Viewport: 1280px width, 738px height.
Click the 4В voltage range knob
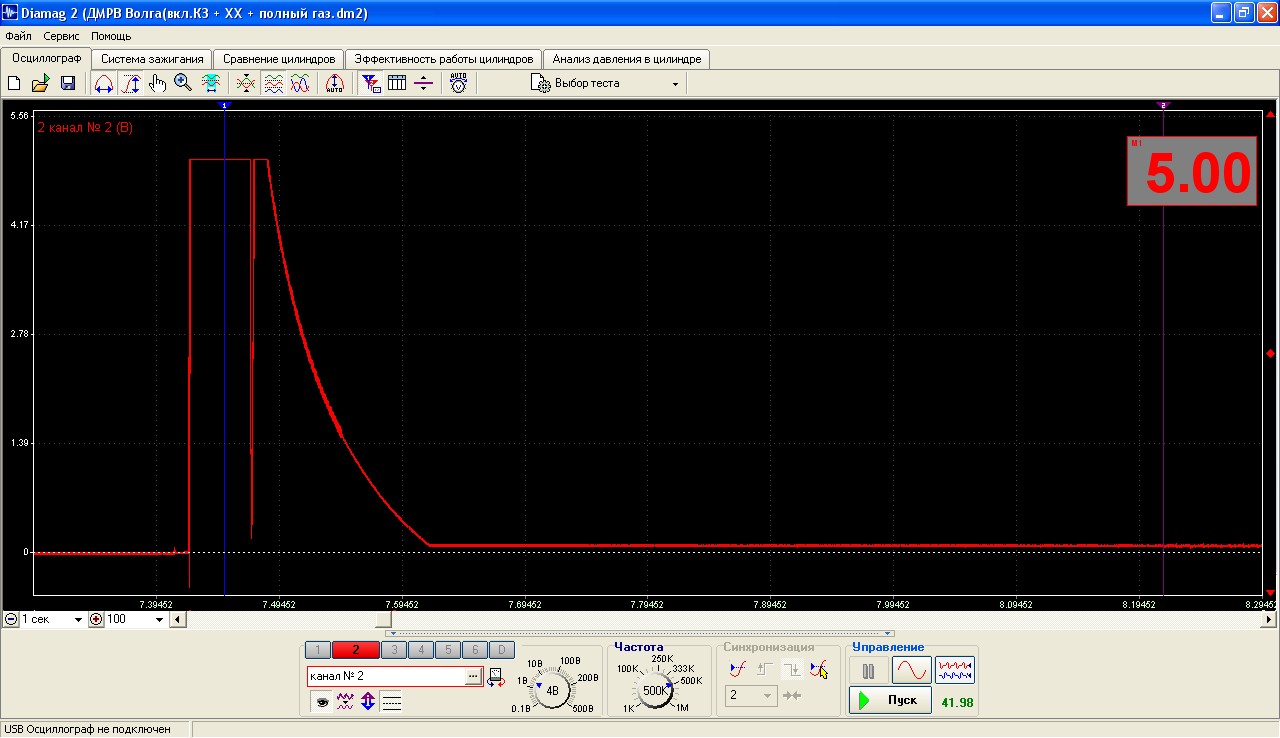pyautogui.click(x=552, y=690)
